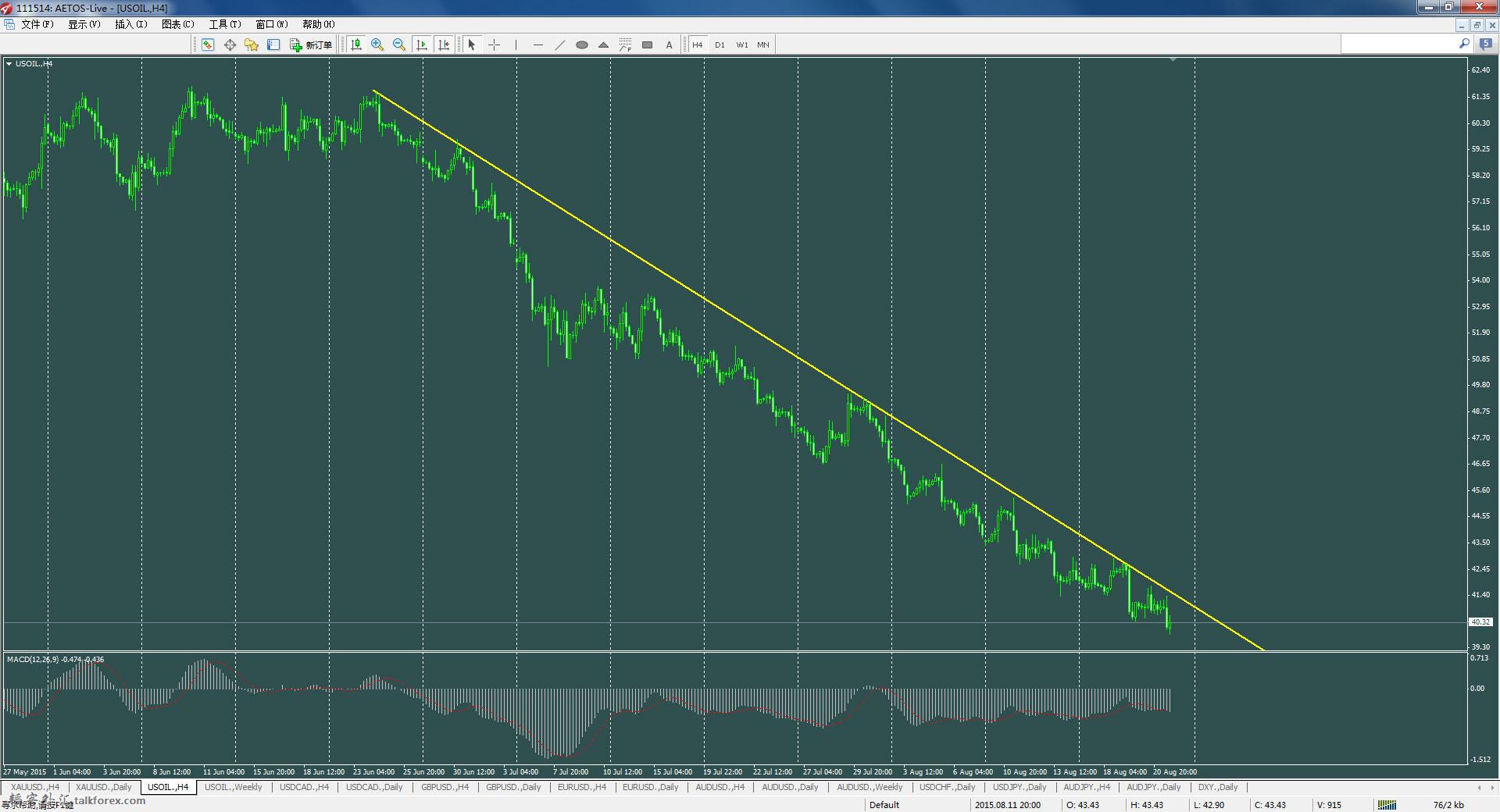Switch to USOIL.,Weekly chart tab
1500x812 pixels.
pos(233,787)
